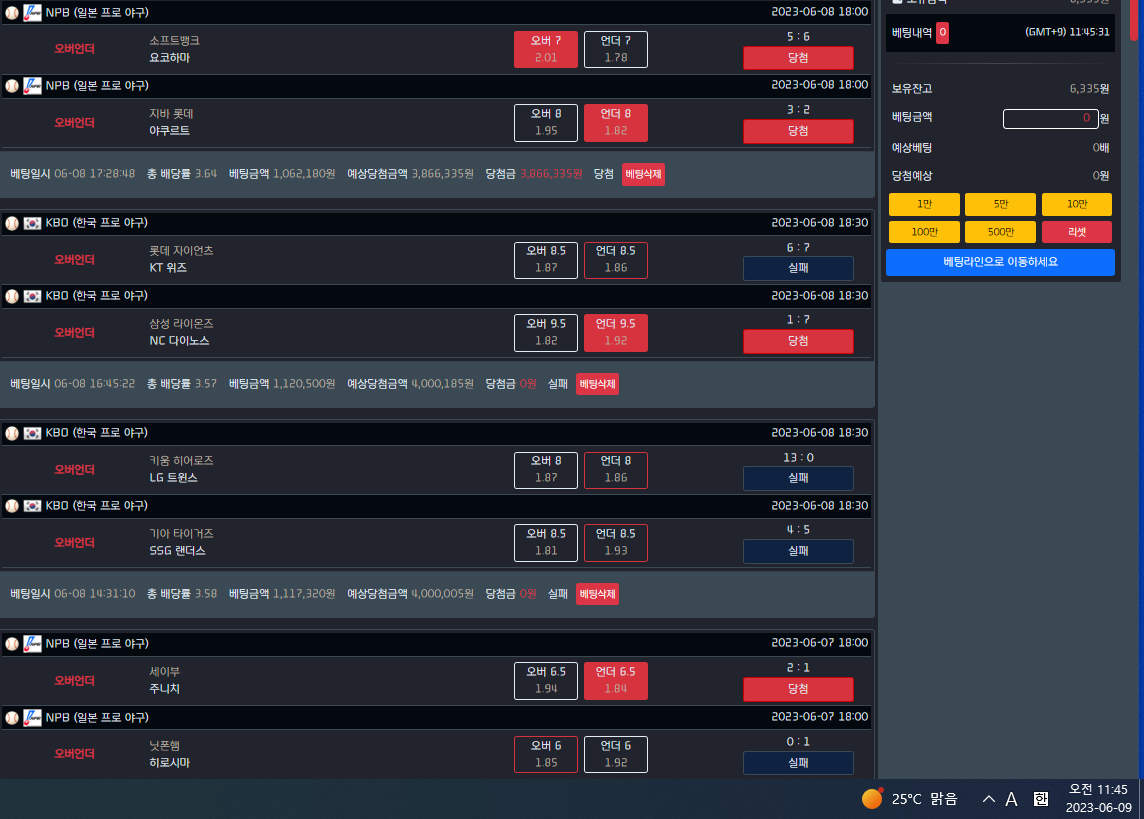The image size is (1144, 819).
Task: Select 오버 8 at 1.87 for 키움 vs LG 트윈스
Action: tap(546, 470)
